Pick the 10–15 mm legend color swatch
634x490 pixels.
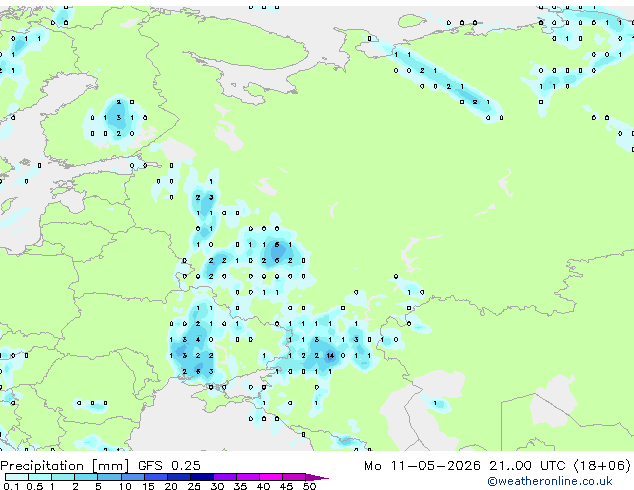133,477
